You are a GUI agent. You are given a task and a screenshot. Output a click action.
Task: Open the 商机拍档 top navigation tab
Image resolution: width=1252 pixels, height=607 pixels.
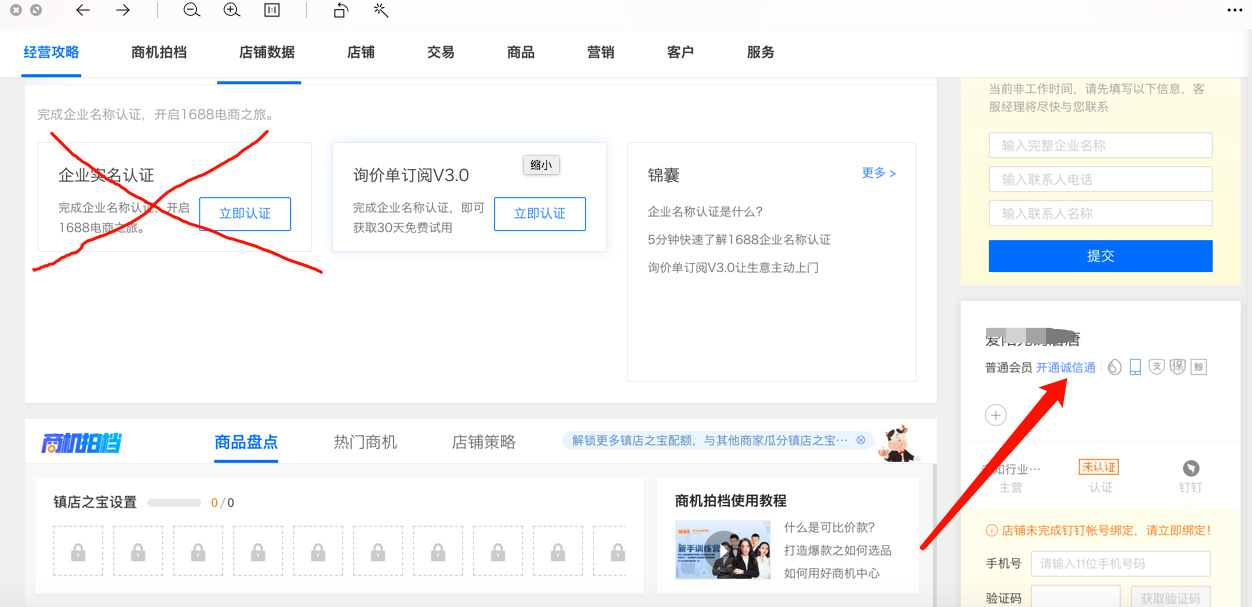tap(159, 52)
